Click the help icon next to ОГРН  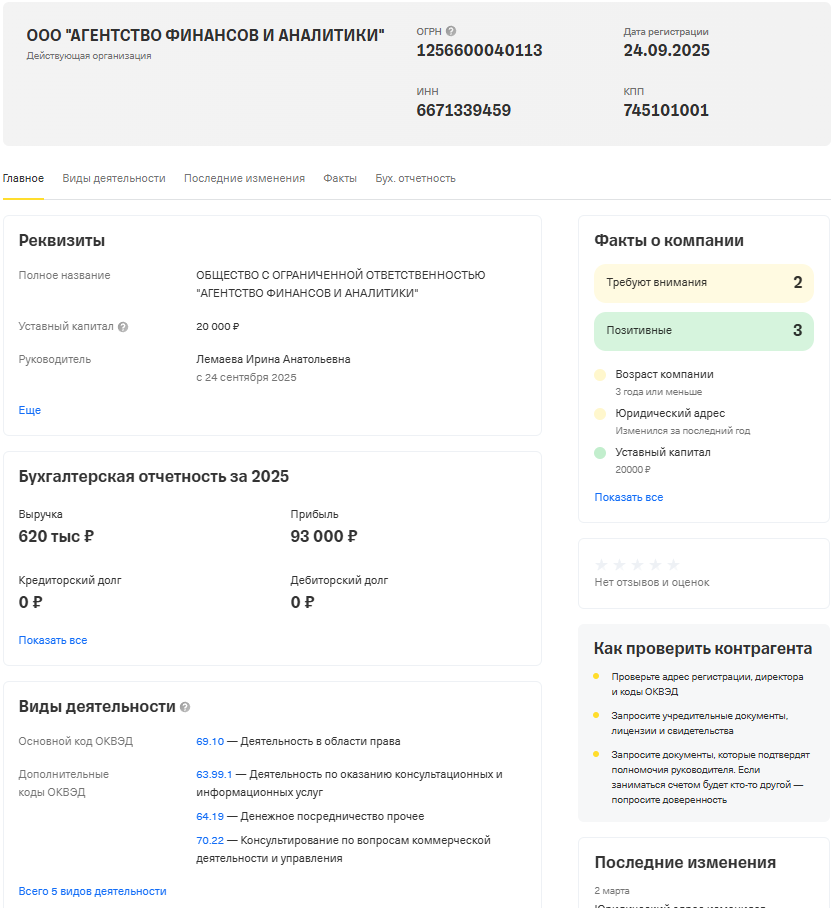tap(451, 31)
